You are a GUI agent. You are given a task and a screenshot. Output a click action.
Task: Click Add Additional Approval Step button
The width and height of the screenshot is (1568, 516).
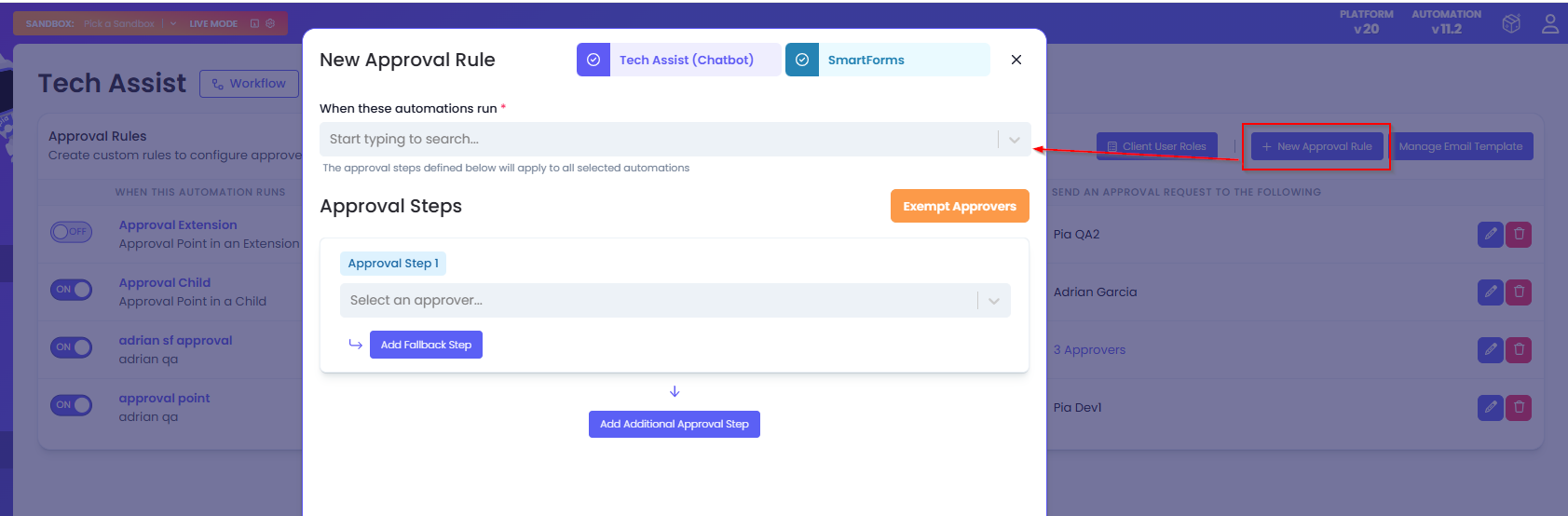674,425
